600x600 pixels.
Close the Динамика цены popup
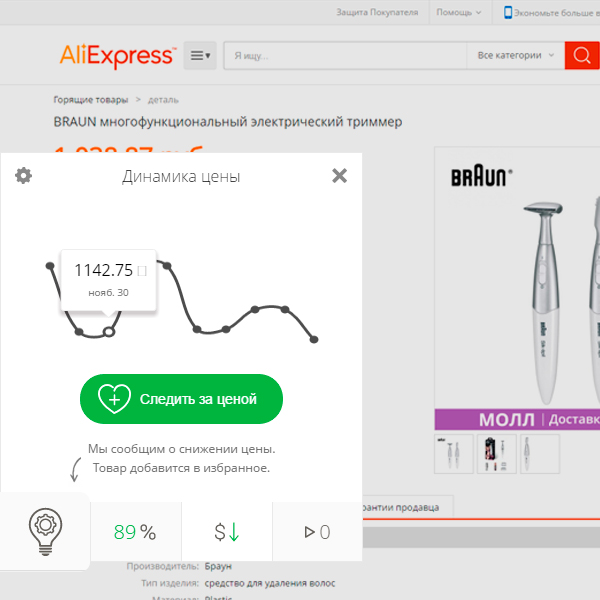click(x=339, y=176)
